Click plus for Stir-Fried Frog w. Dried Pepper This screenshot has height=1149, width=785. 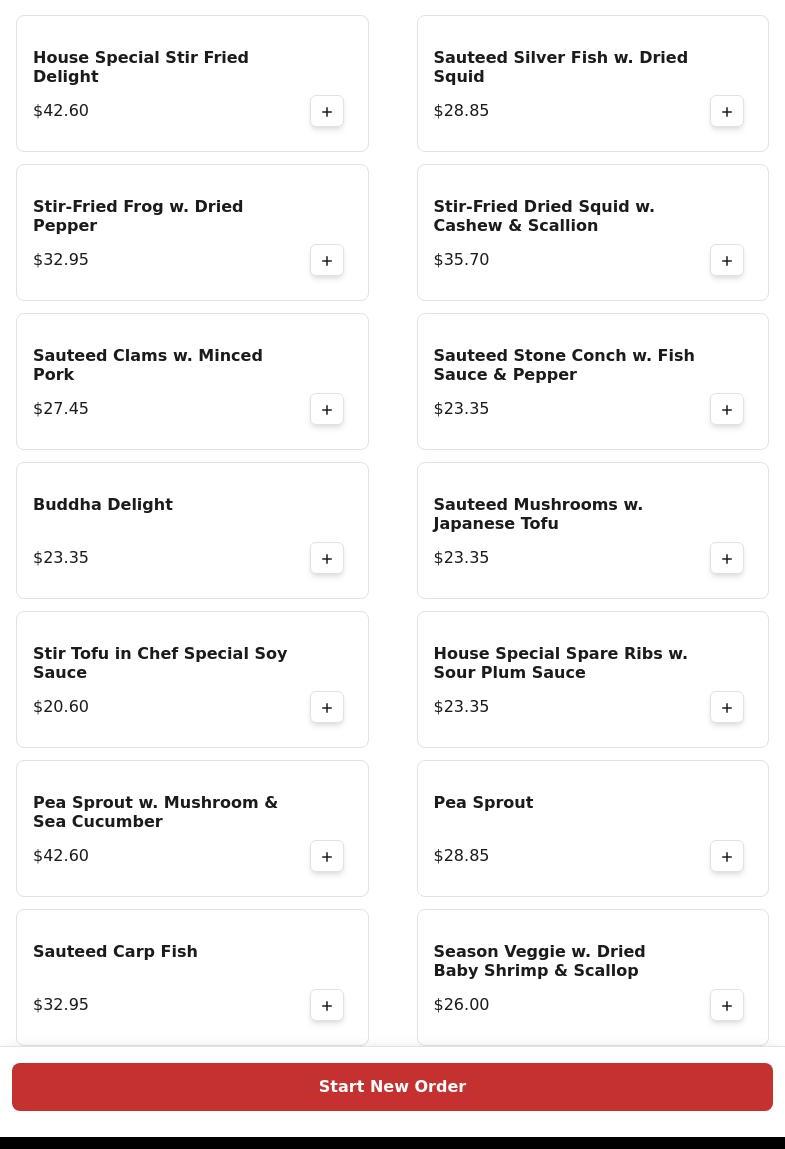(x=327, y=260)
